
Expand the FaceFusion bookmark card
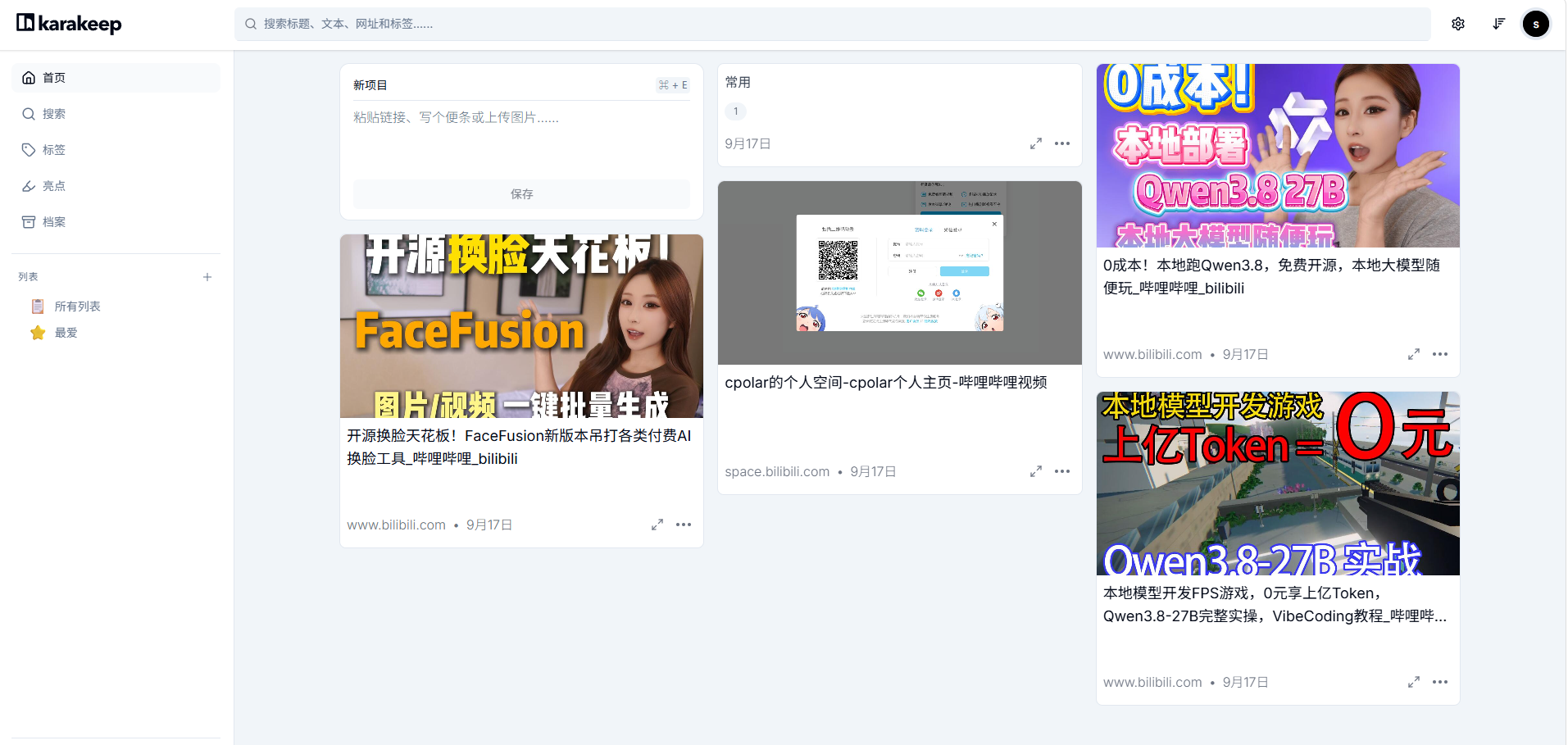(x=657, y=525)
